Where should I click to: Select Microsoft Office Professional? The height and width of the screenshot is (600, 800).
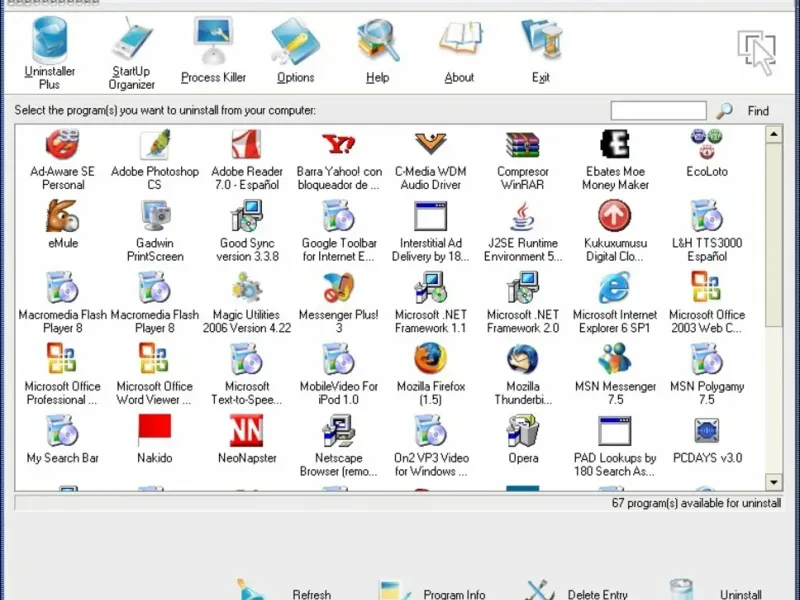(x=63, y=374)
